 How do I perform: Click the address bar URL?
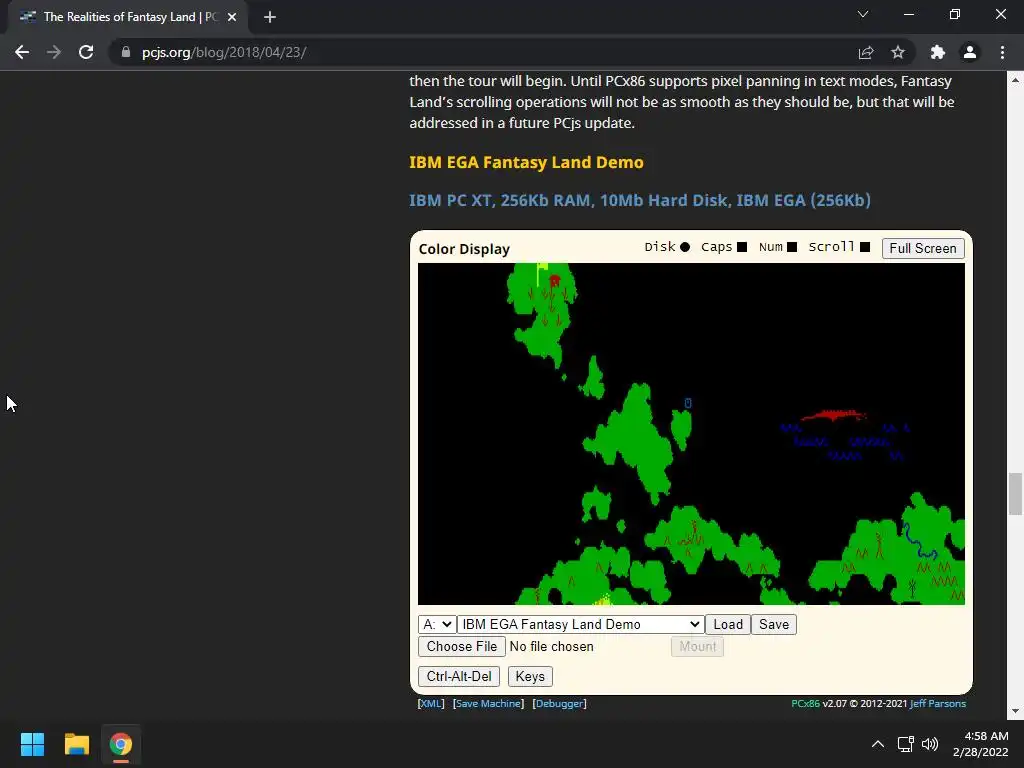coord(224,52)
